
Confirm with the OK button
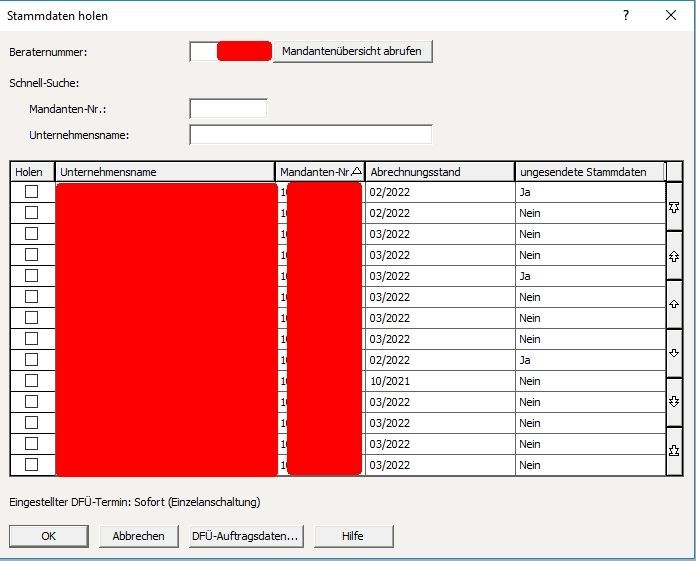[49, 536]
